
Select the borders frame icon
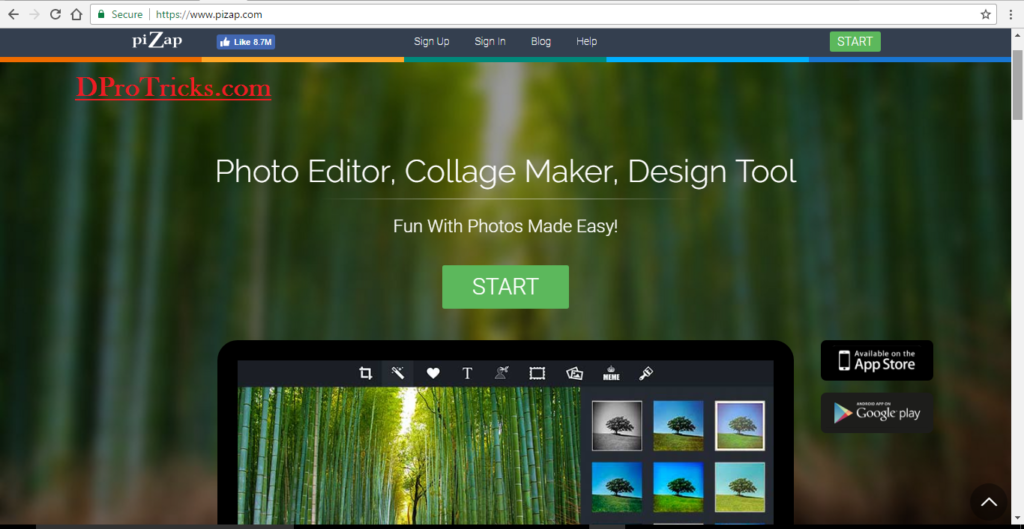537,374
